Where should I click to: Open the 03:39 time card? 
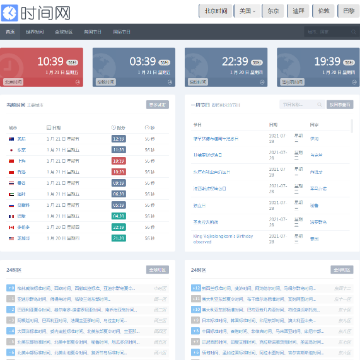134,67
